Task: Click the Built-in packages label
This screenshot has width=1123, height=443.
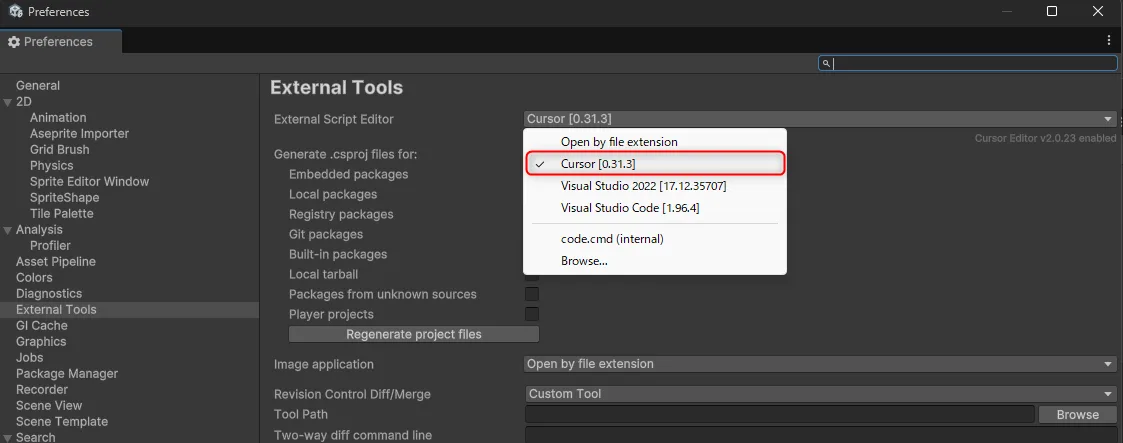Action: (x=337, y=255)
